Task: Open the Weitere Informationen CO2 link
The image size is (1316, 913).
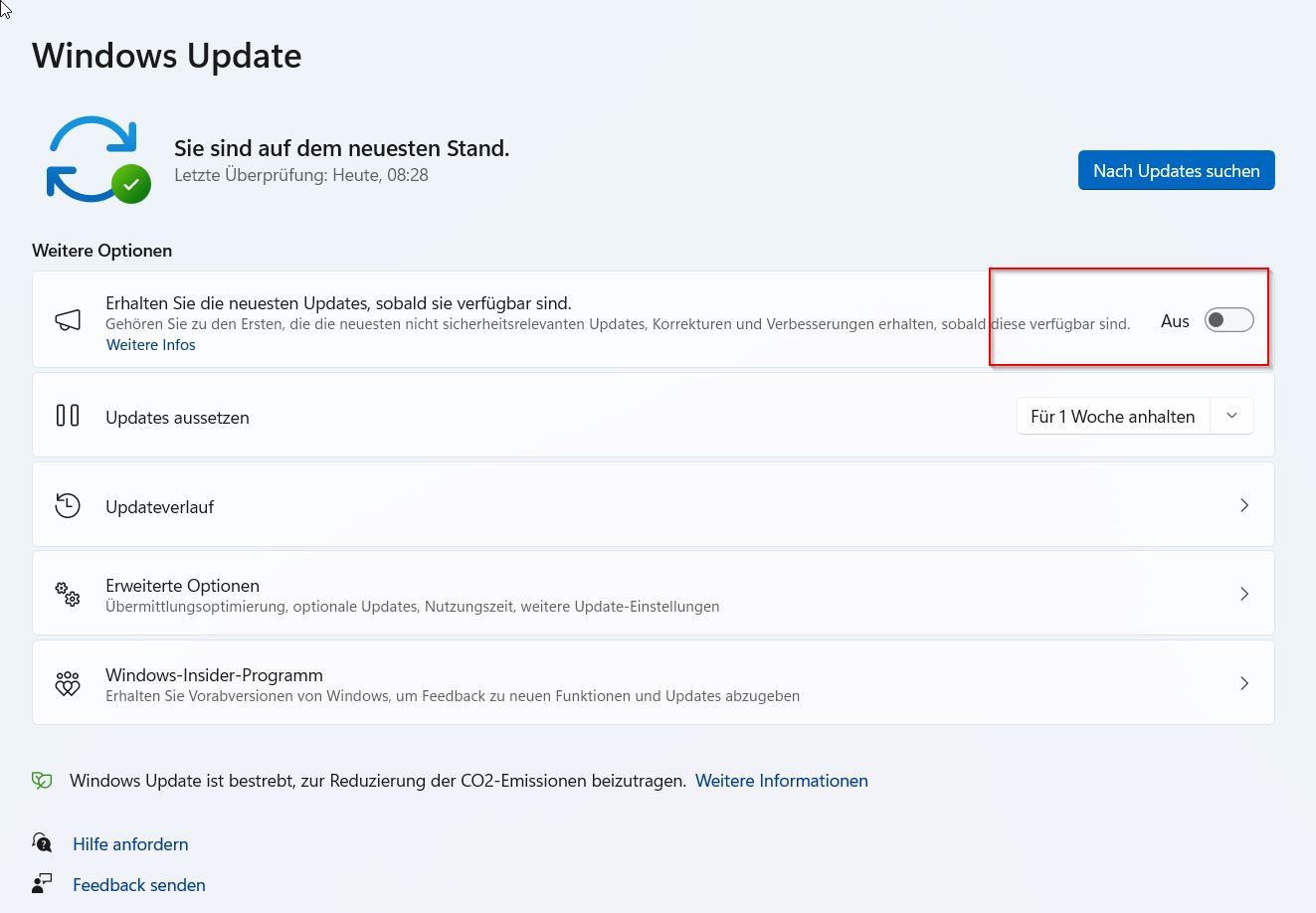Action: pos(781,781)
